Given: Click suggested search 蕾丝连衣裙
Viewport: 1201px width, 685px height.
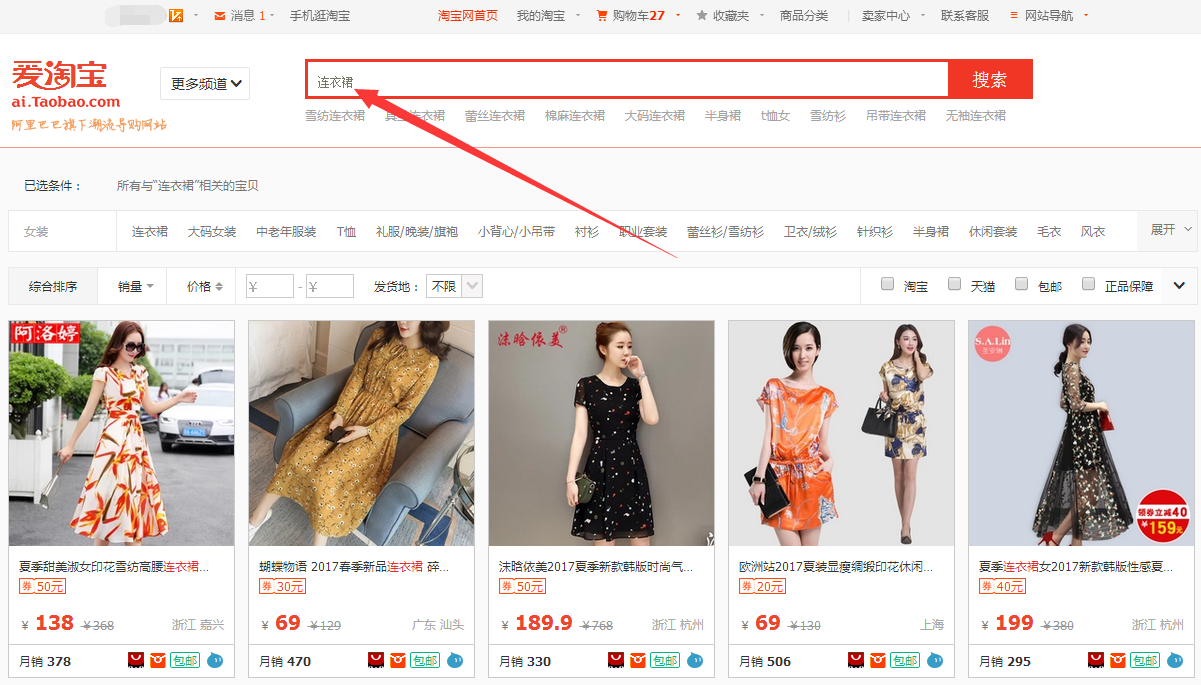Looking at the screenshot, I should [x=495, y=116].
